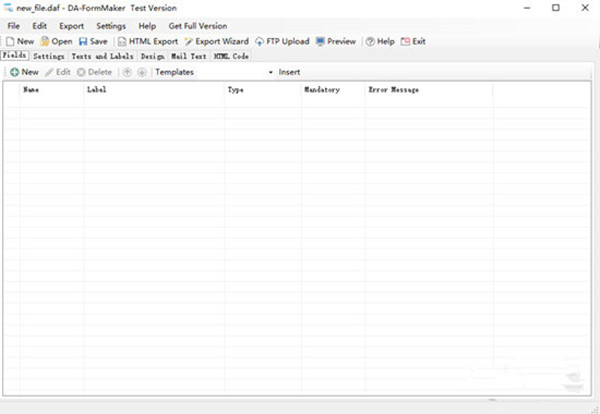Open the Help menu
The image size is (600, 414).
coord(147,26)
